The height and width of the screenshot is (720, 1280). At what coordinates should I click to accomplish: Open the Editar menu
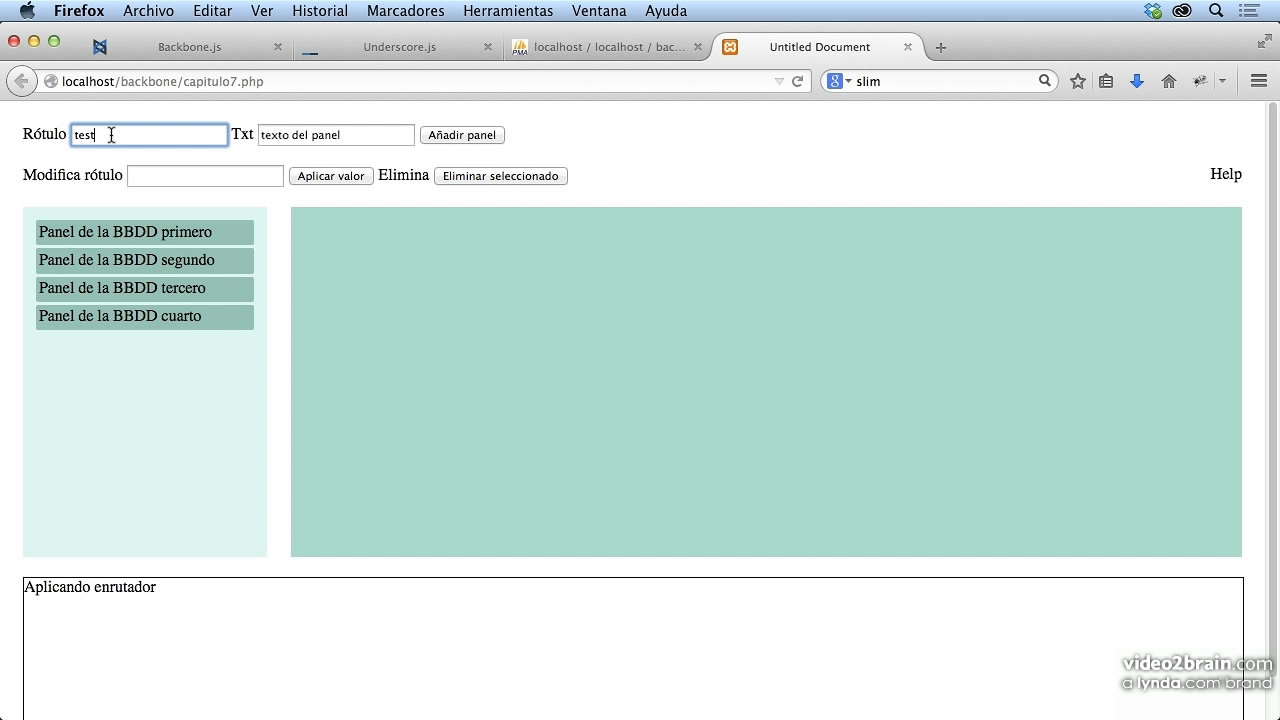coord(212,11)
